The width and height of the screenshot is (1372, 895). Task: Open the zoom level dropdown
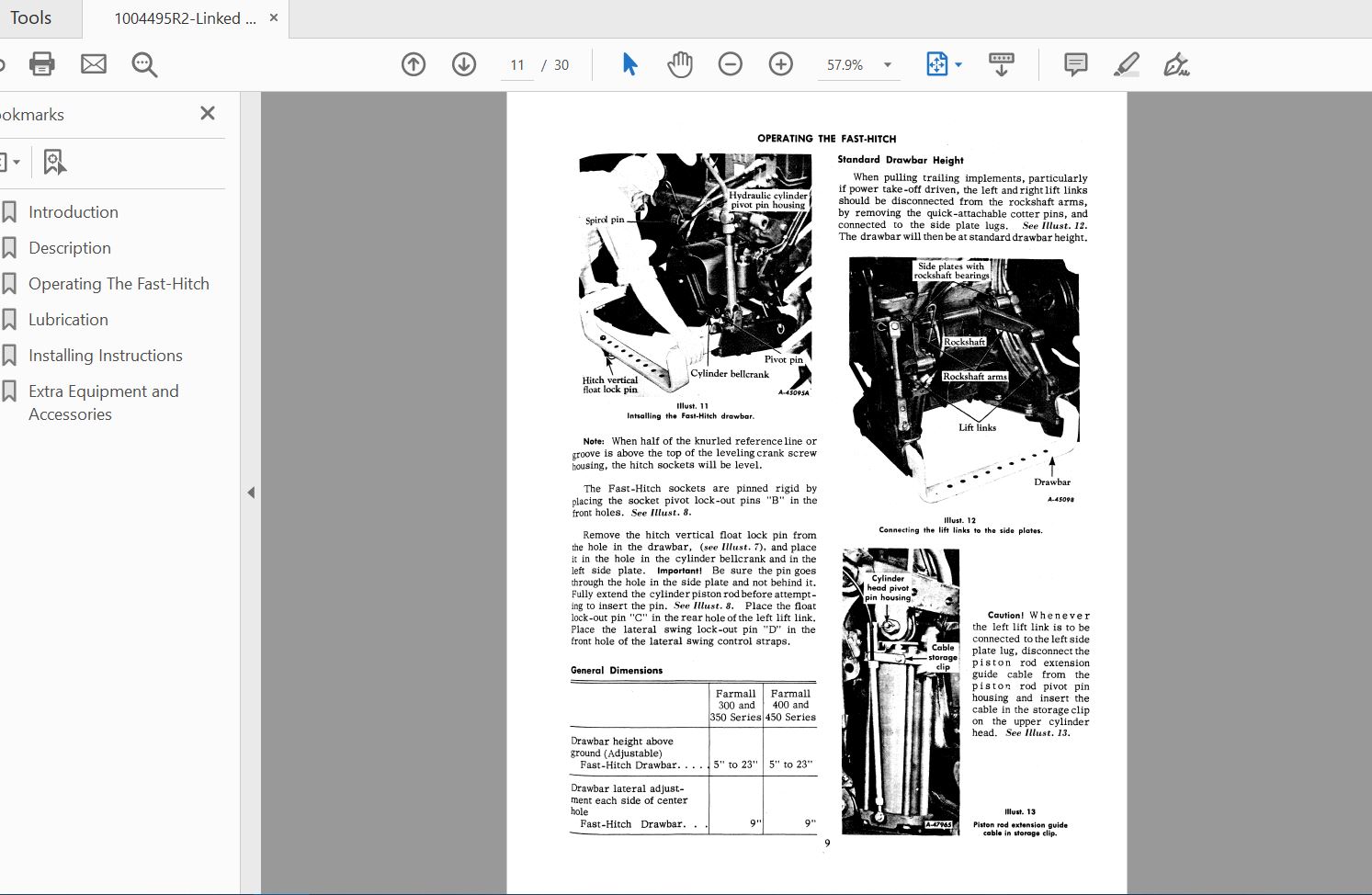[x=888, y=65]
